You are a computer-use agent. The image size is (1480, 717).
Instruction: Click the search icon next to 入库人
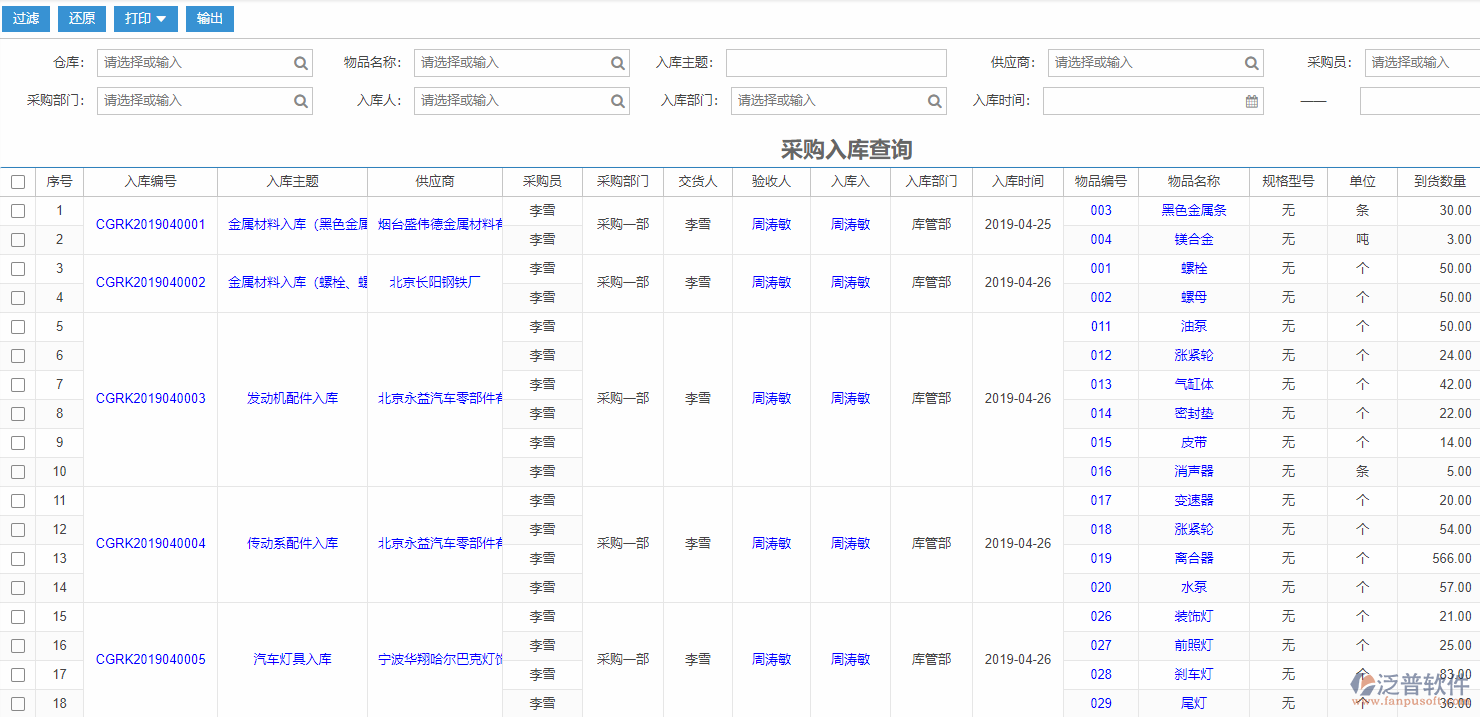pos(617,100)
